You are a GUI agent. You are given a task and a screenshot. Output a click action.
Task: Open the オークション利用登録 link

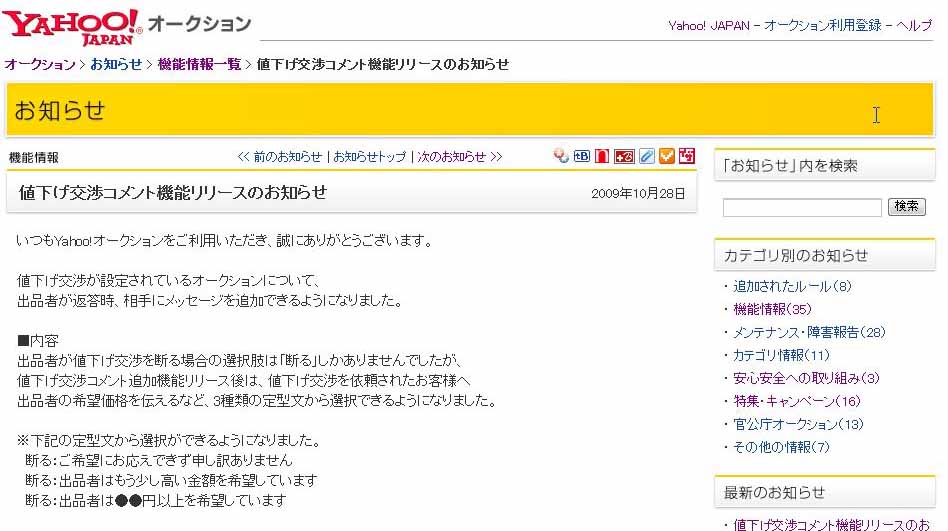point(822,25)
